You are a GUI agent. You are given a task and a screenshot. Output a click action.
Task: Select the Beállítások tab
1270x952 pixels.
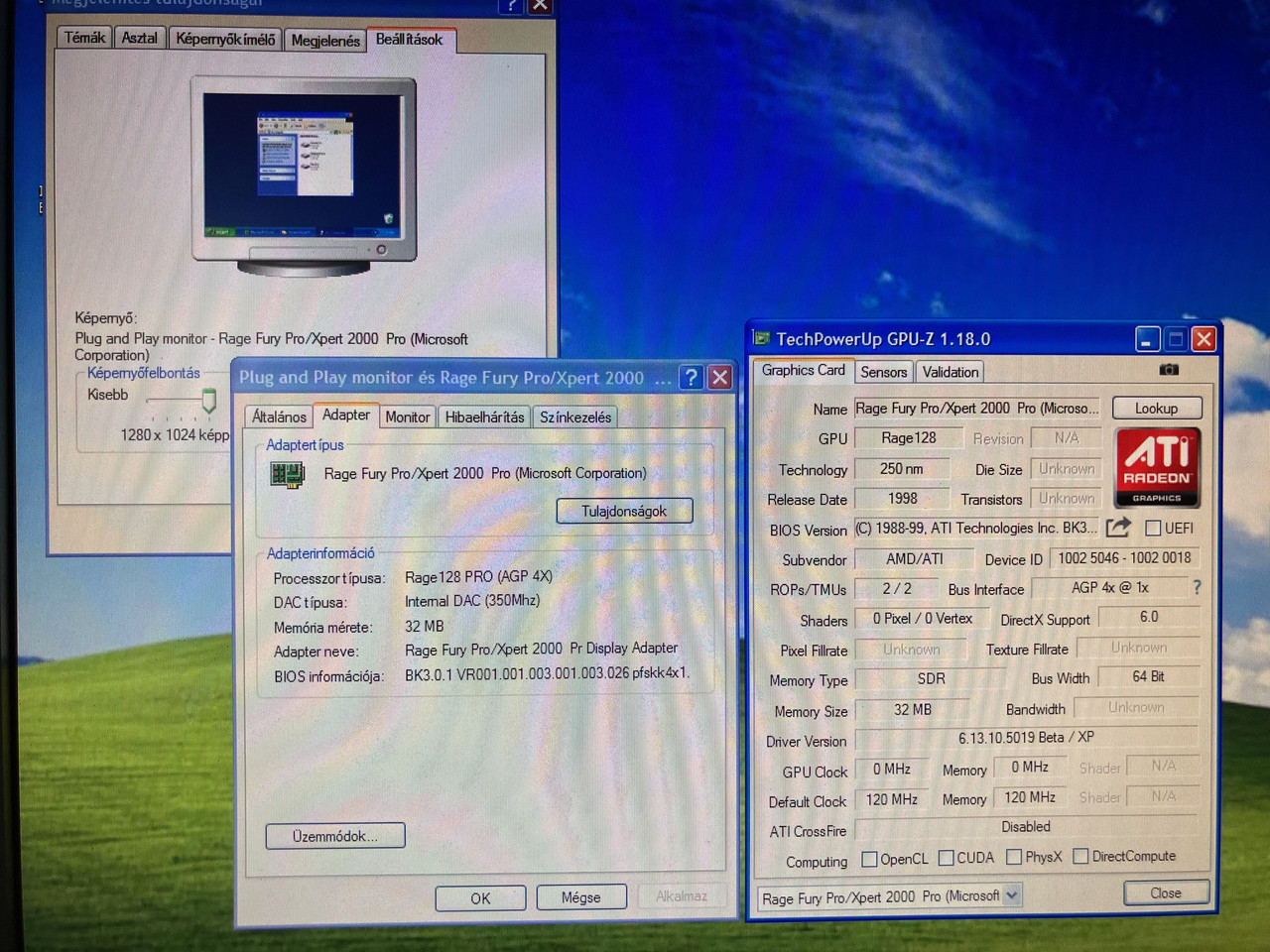click(x=409, y=39)
